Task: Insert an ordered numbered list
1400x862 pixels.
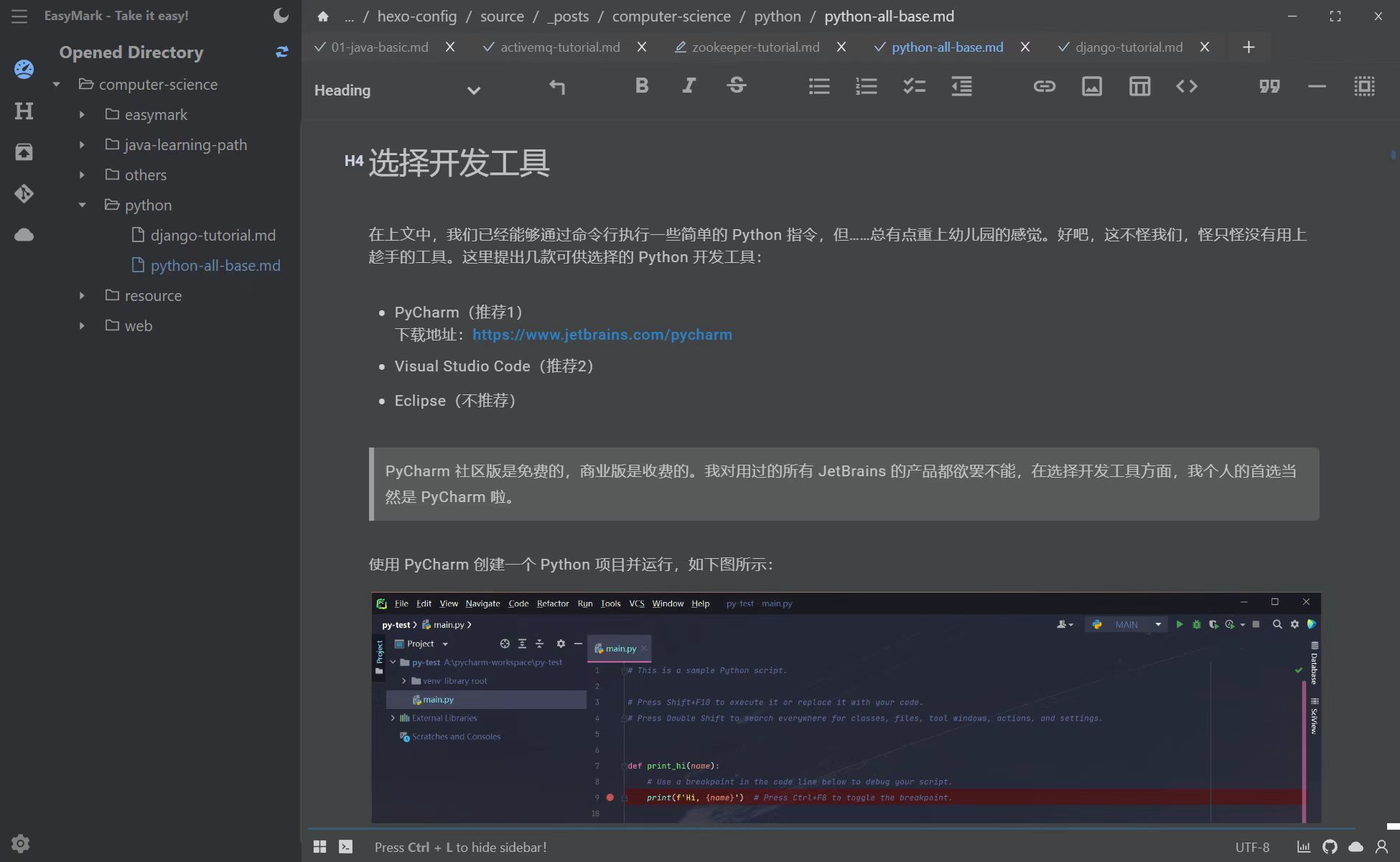Action: (x=867, y=86)
